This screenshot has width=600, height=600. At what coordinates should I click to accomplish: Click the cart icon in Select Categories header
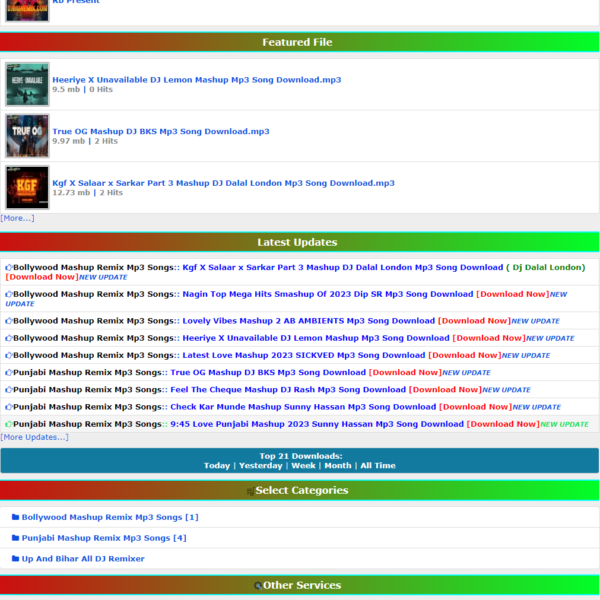point(251,491)
